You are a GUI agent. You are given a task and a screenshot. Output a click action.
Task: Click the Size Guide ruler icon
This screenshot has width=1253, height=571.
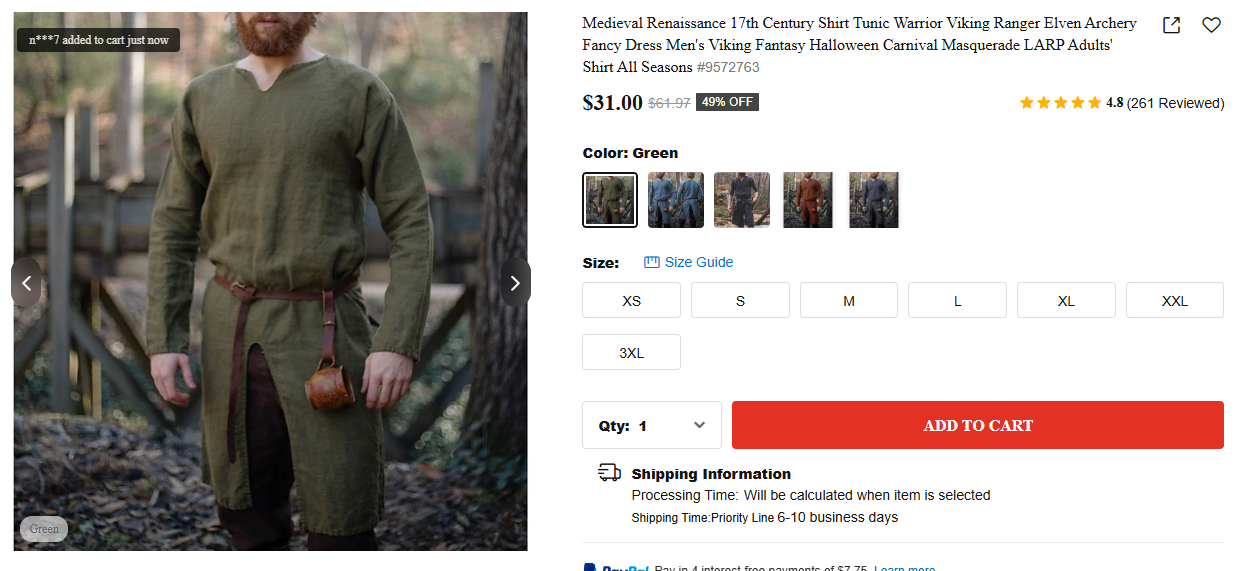coord(652,262)
